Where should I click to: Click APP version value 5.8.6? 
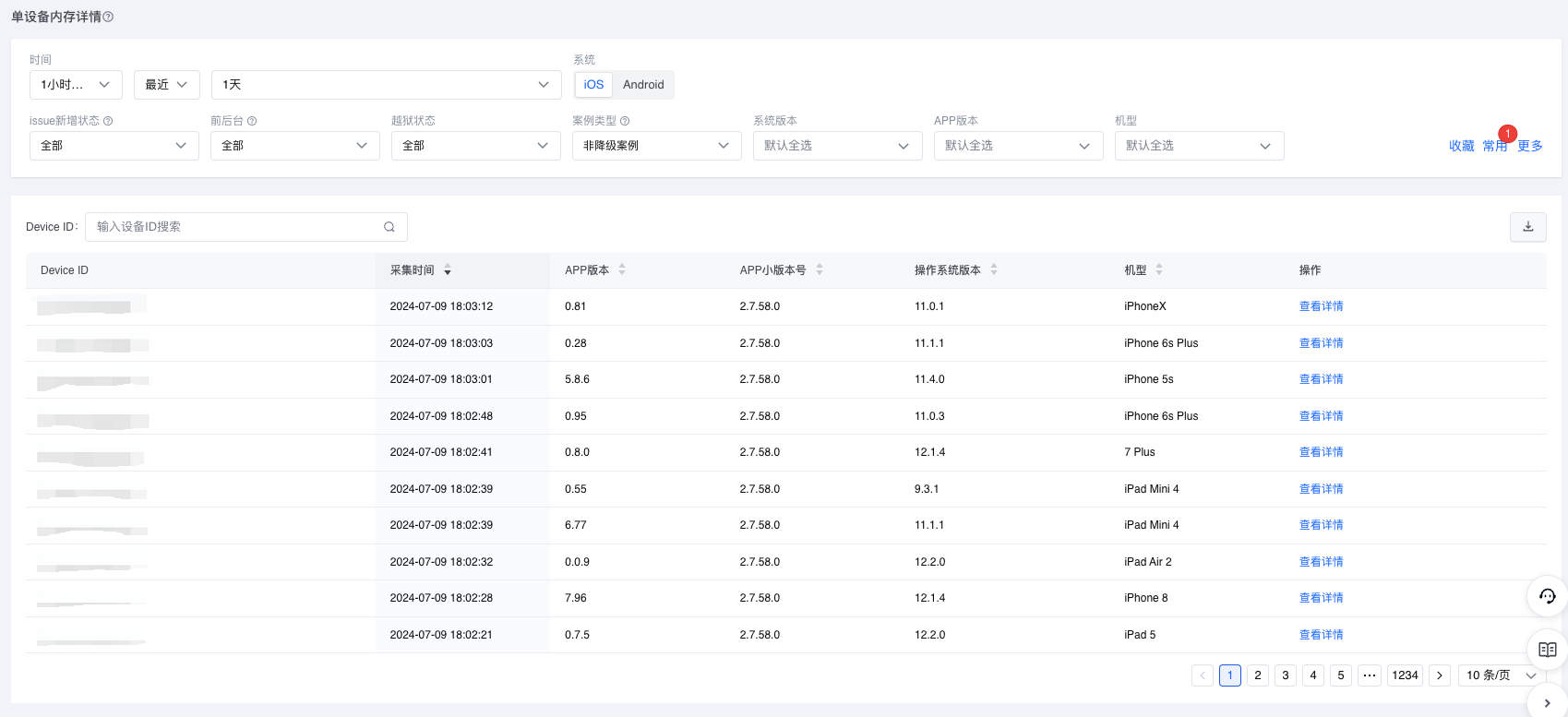pos(577,379)
